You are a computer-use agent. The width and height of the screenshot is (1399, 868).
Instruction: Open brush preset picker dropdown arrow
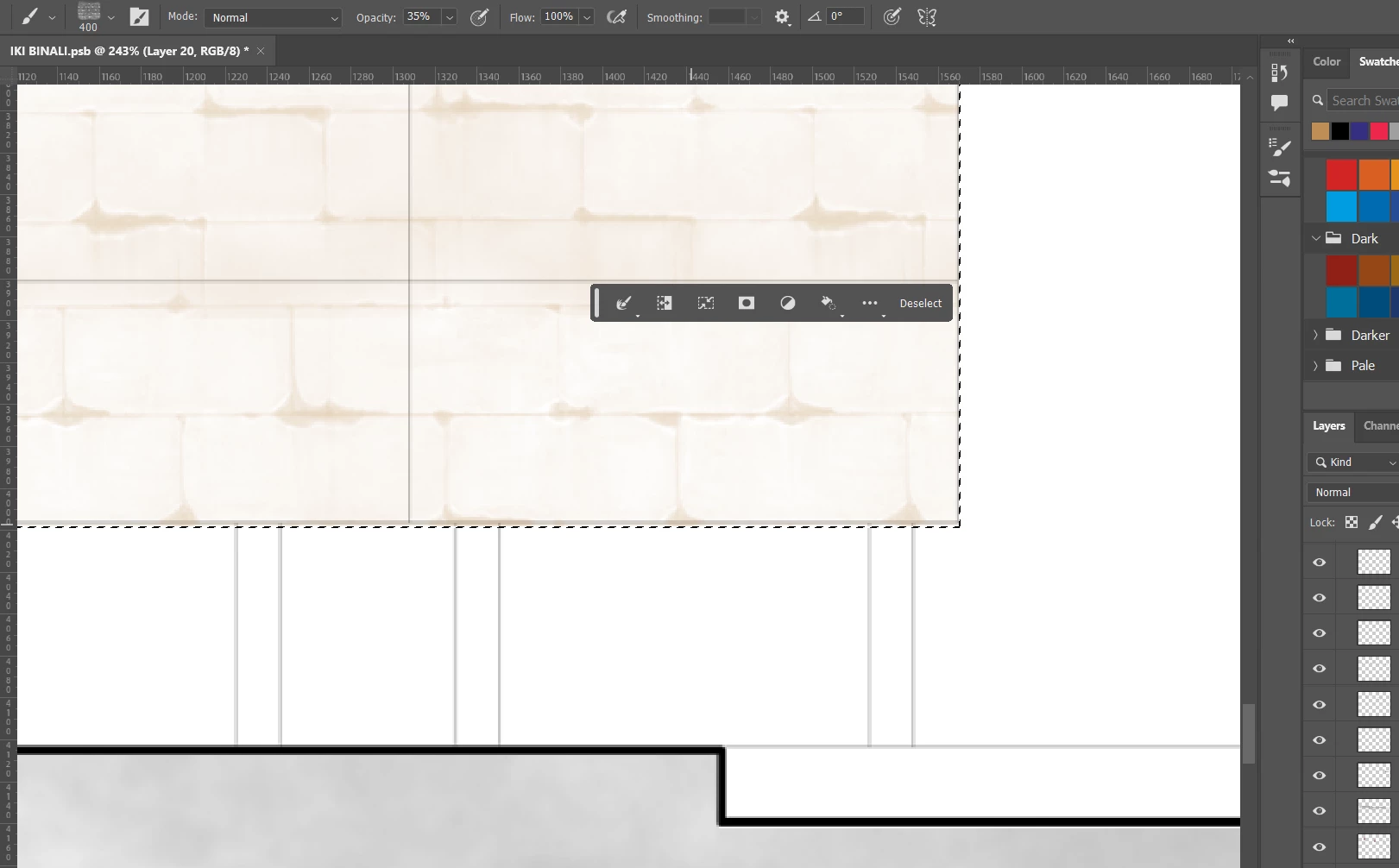[110, 17]
